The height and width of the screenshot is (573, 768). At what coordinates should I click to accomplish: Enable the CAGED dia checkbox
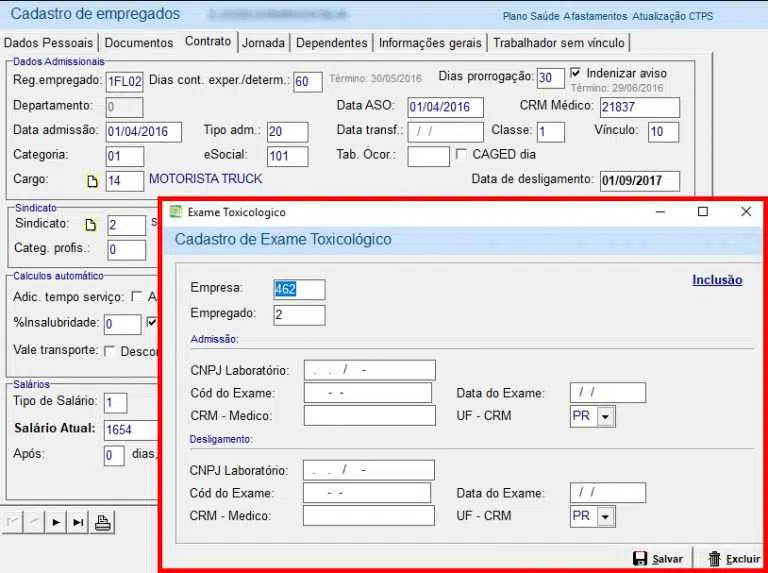click(461, 155)
